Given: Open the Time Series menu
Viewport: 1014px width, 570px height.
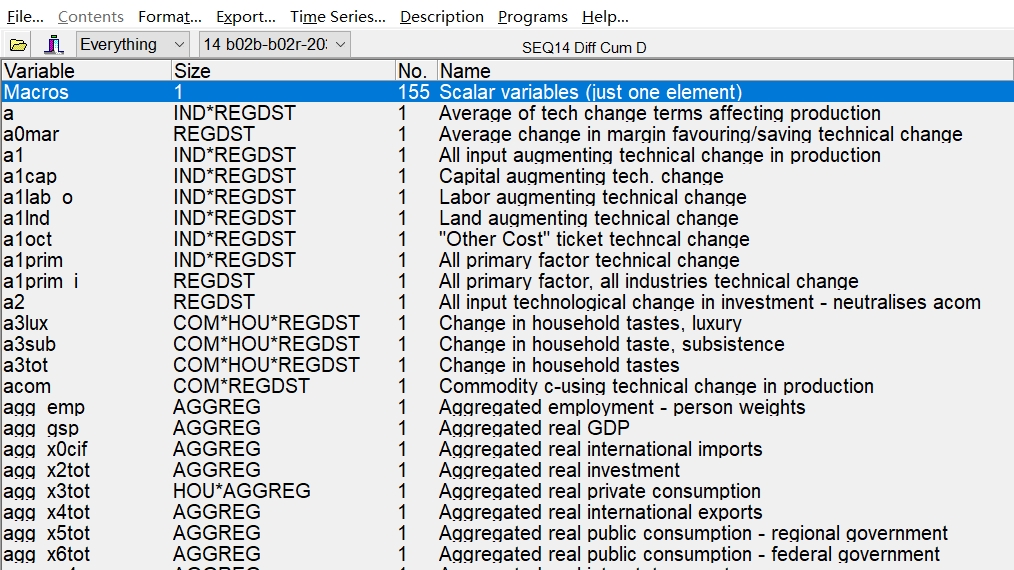Looking at the screenshot, I should click(x=337, y=17).
